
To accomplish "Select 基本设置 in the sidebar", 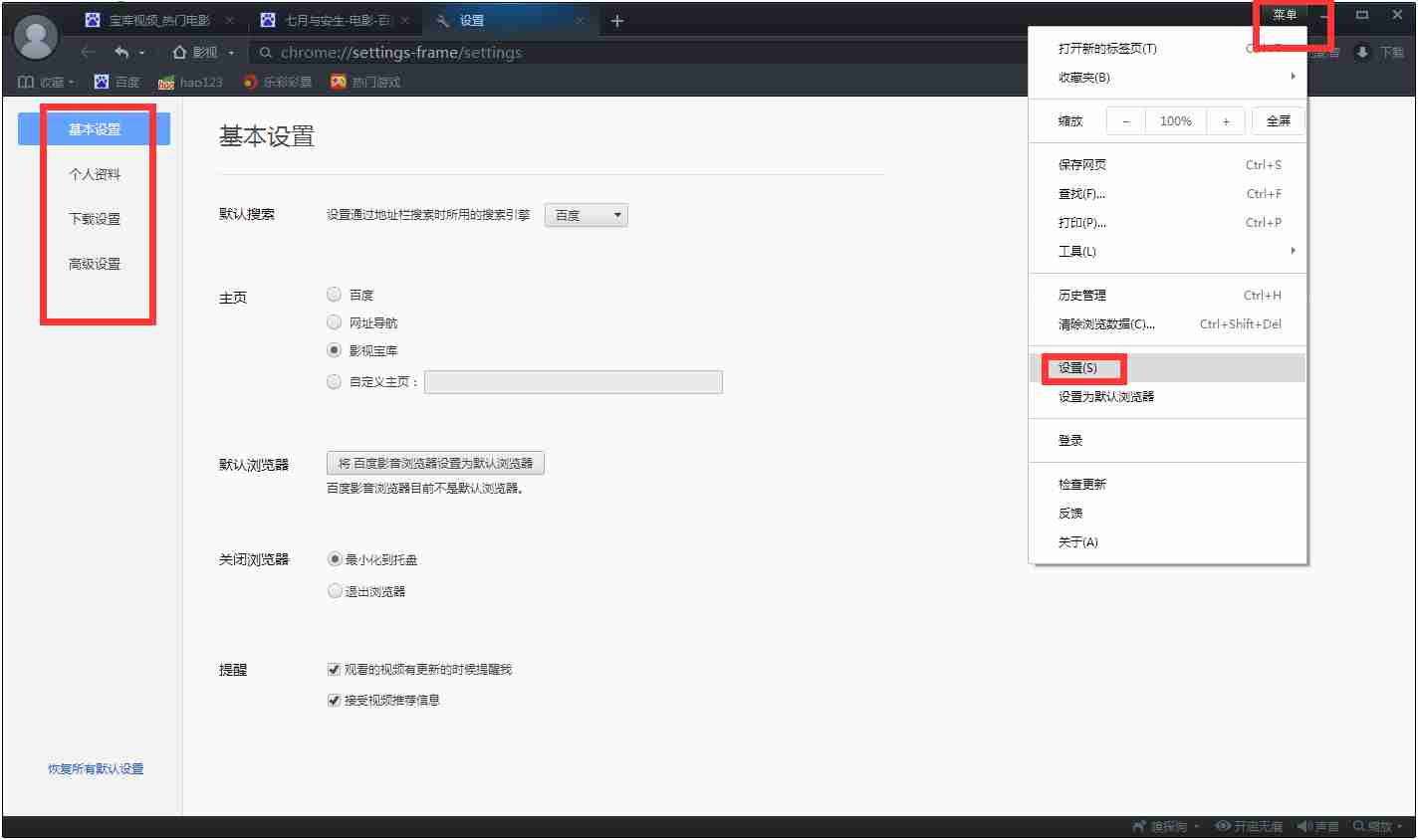I will point(95,129).
